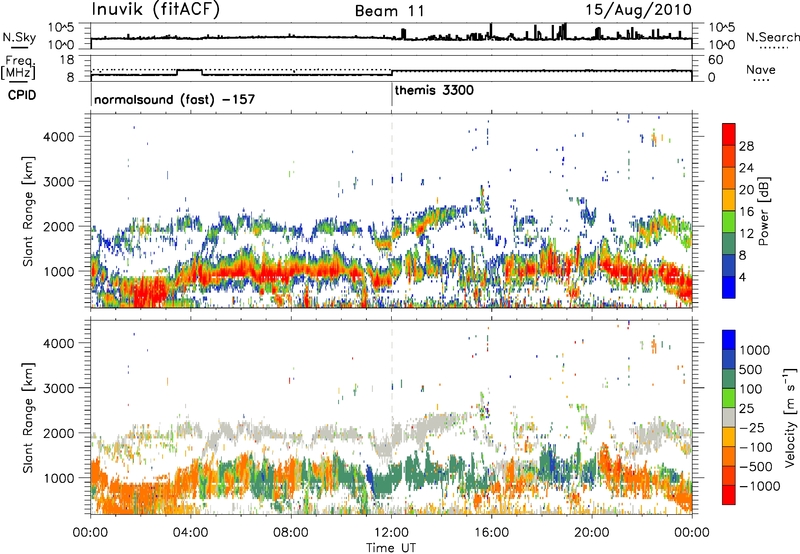Click the '25' label on the Velocity scale
The height and width of the screenshot is (554, 800).
click(x=746, y=408)
